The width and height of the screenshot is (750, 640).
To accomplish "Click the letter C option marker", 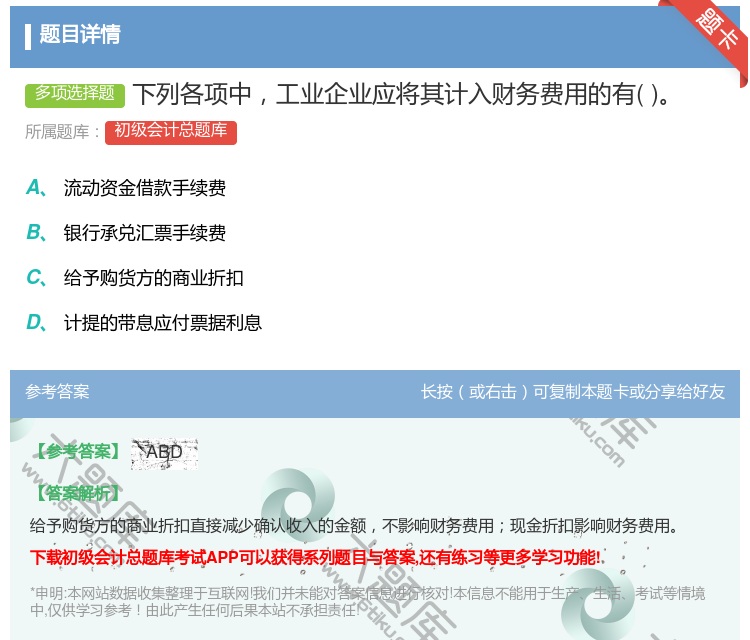I will (x=36, y=277).
